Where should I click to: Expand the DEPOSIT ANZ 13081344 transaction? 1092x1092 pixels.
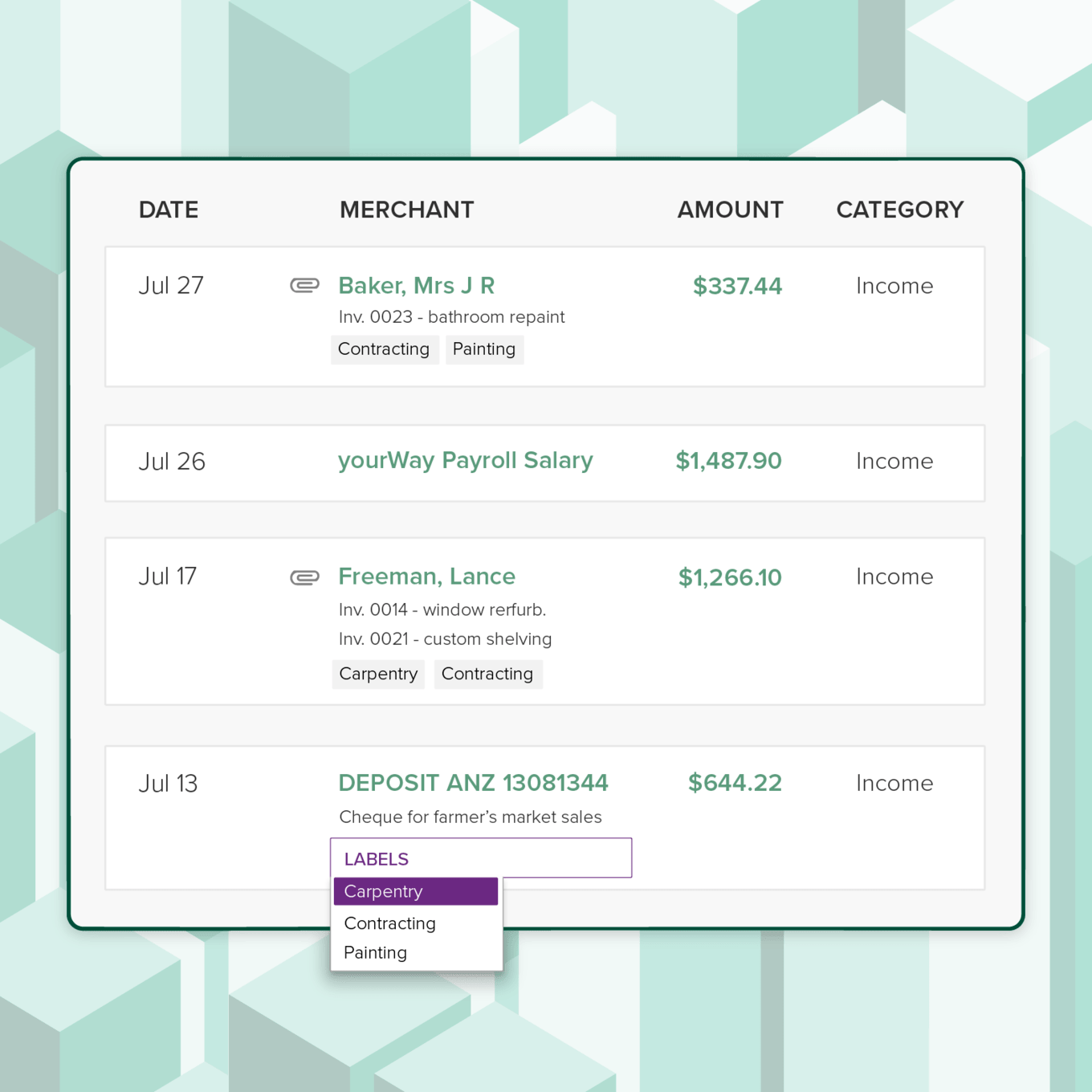[x=473, y=783]
